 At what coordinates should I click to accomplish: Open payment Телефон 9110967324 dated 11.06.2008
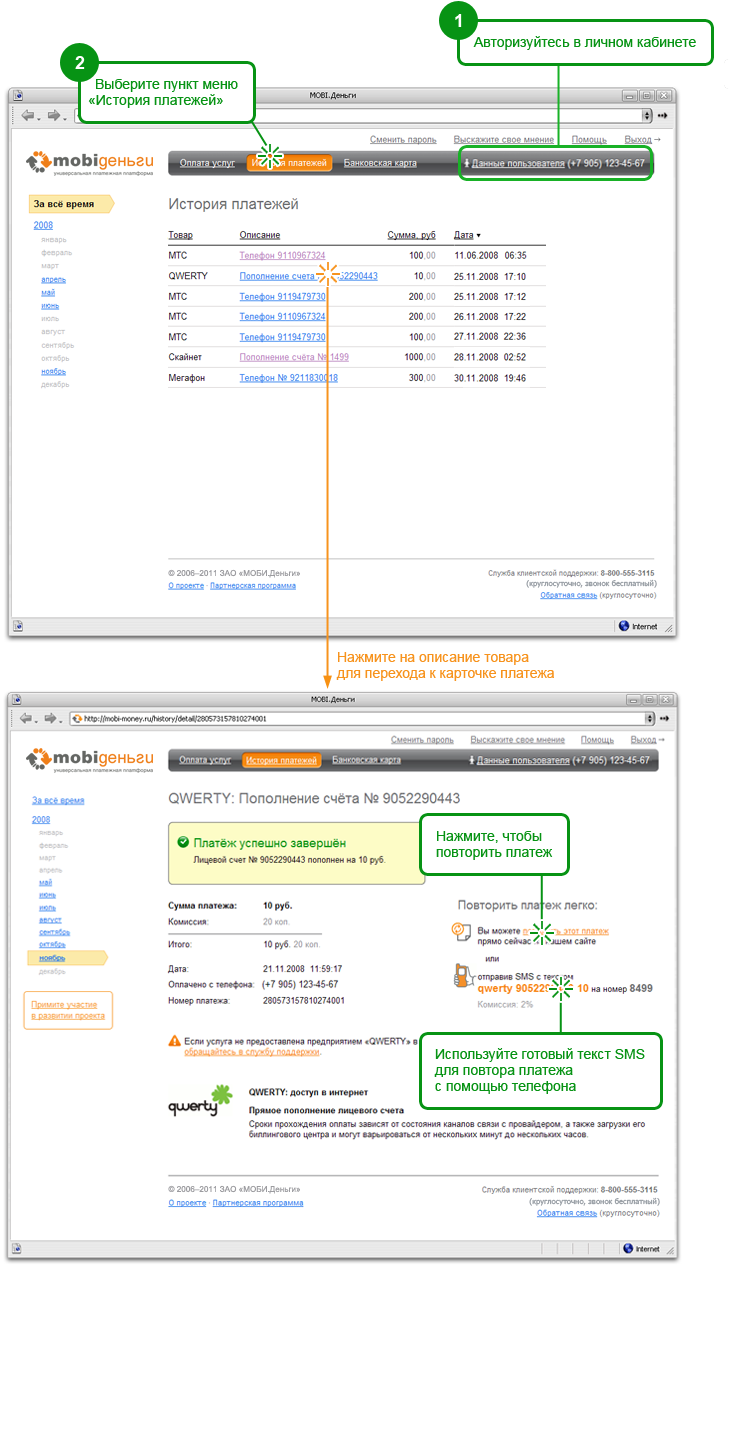[x=282, y=256]
